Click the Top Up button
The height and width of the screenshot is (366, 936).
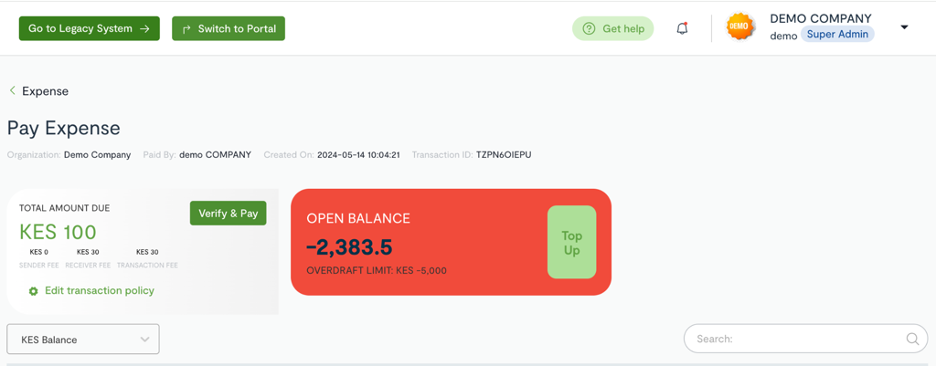pos(572,242)
